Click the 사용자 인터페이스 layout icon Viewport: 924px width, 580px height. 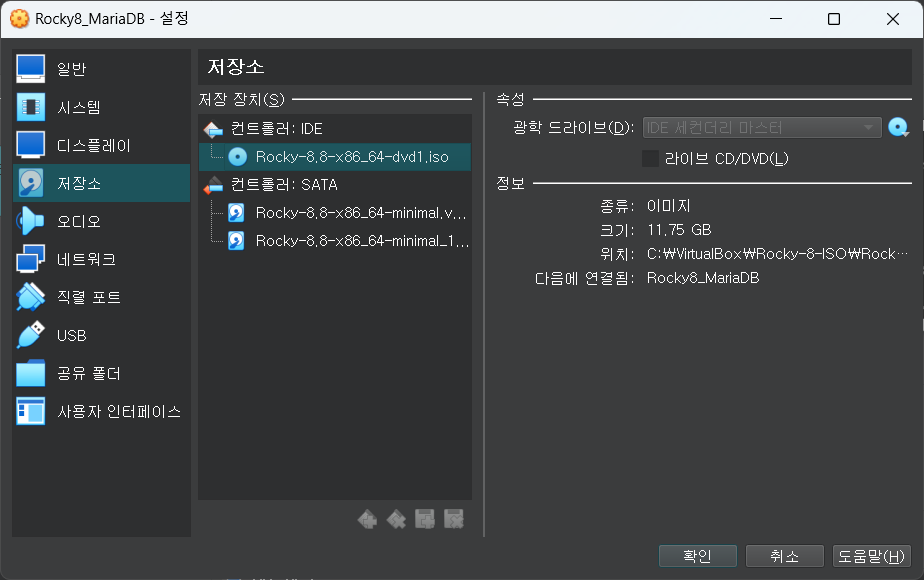31,411
